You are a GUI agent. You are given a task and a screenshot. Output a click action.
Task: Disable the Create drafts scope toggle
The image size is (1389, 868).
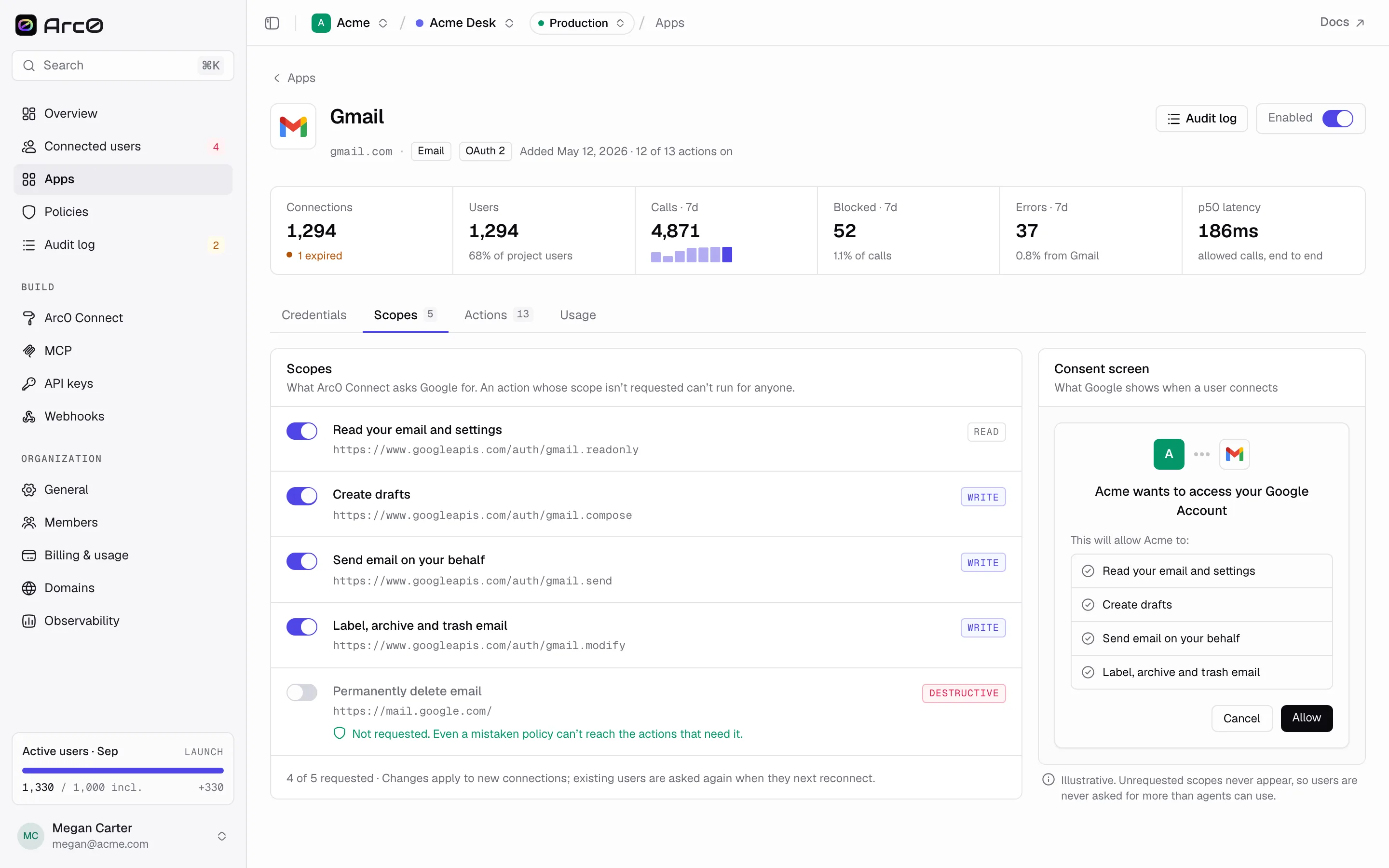pyautogui.click(x=302, y=496)
